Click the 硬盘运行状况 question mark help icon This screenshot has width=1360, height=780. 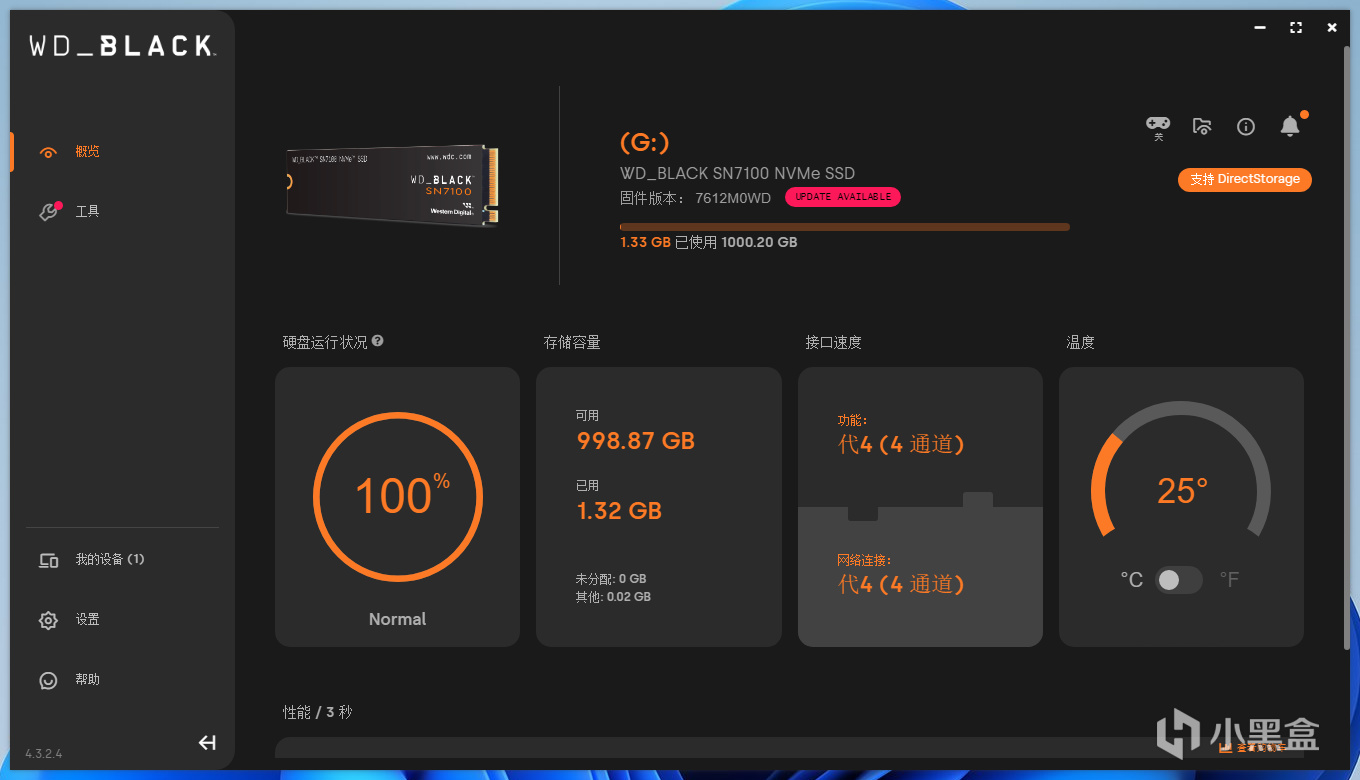(x=377, y=341)
